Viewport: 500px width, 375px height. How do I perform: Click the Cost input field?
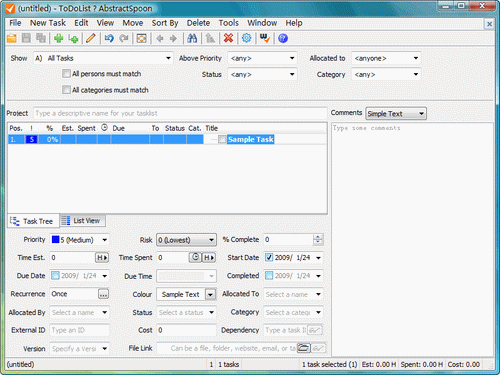coord(186,330)
